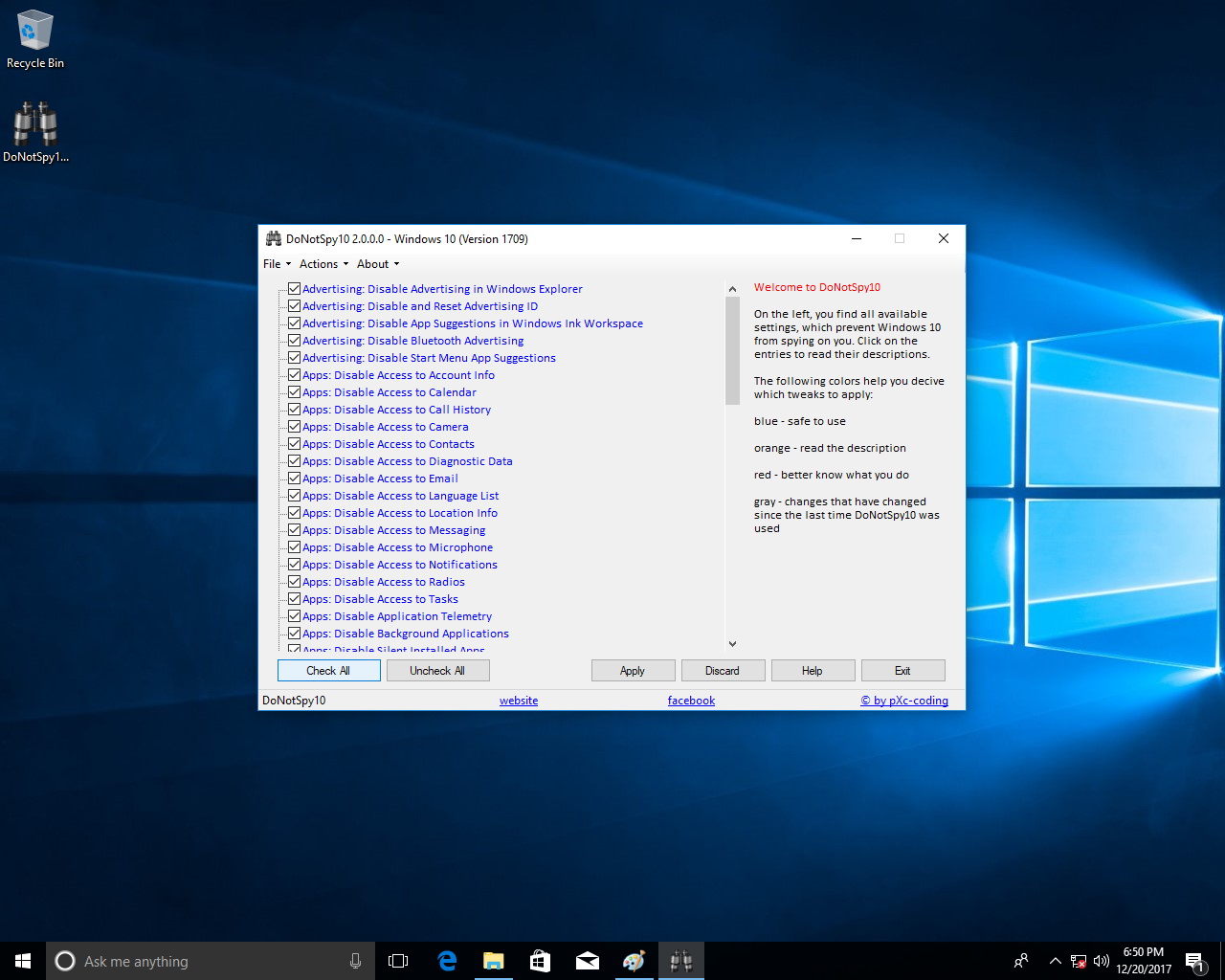Click the tweak list scroll down arrow
This screenshot has width=1225, height=980.
click(x=732, y=644)
